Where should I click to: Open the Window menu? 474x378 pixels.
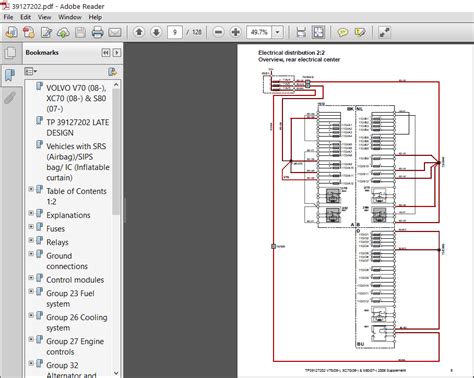pyautogui.click(x=70, y=17)
